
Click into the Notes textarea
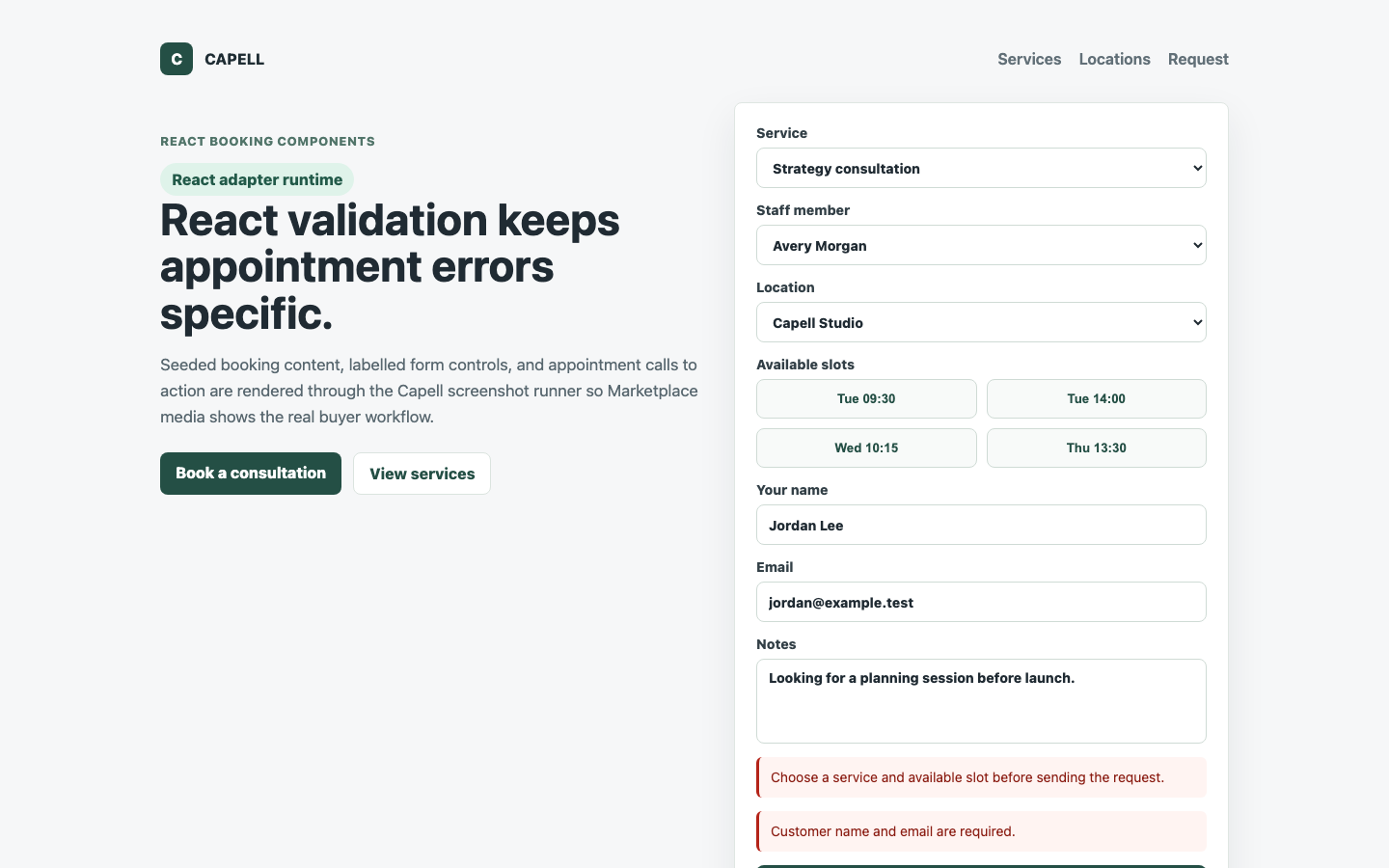[x=981, y=701]
